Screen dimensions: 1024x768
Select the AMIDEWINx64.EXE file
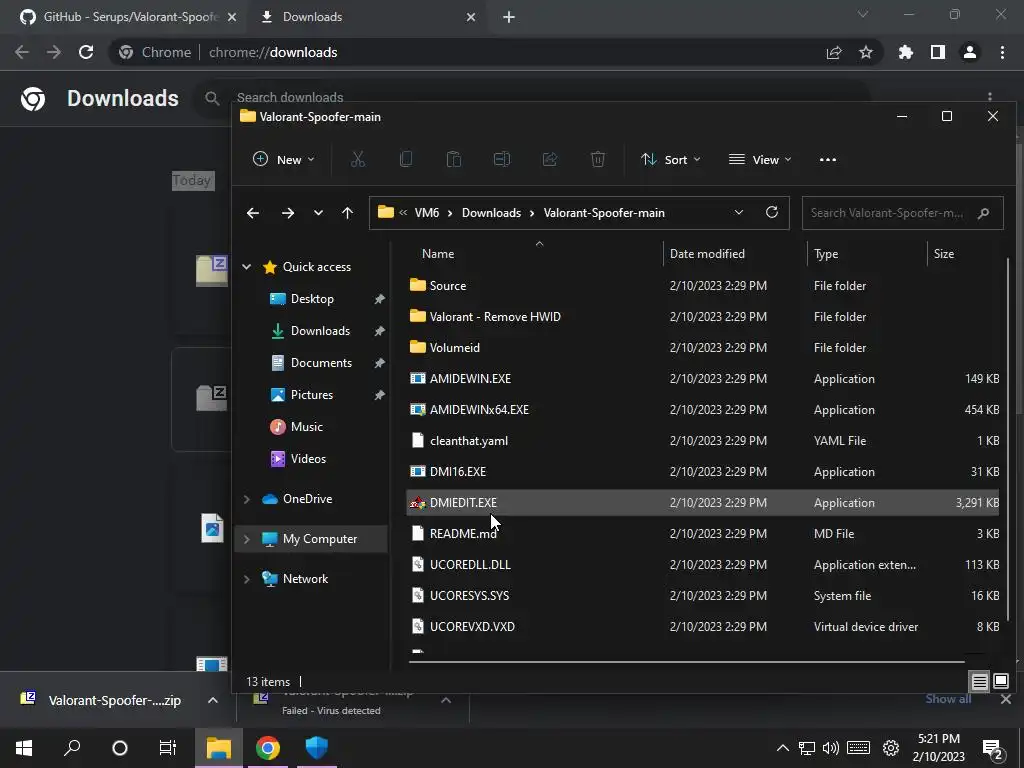coord(703,409)
